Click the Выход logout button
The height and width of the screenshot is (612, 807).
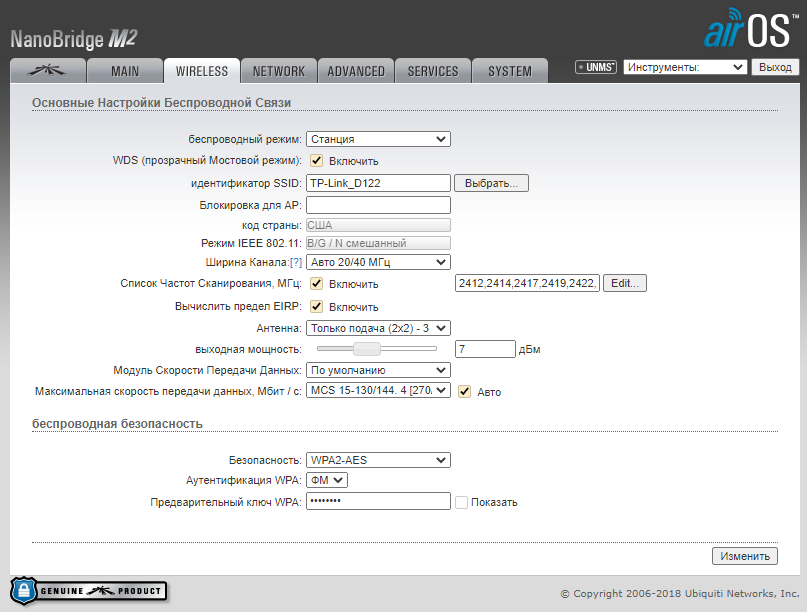click(775, 67)
